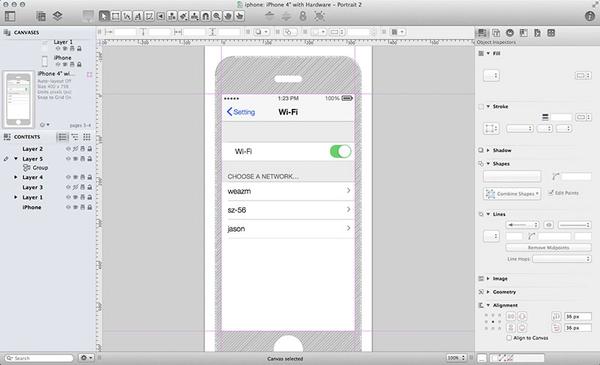Screen dimensions: 600x365
Task: Toggle lock icon for Layer 1 in Contents
Action: pos(90,197)
